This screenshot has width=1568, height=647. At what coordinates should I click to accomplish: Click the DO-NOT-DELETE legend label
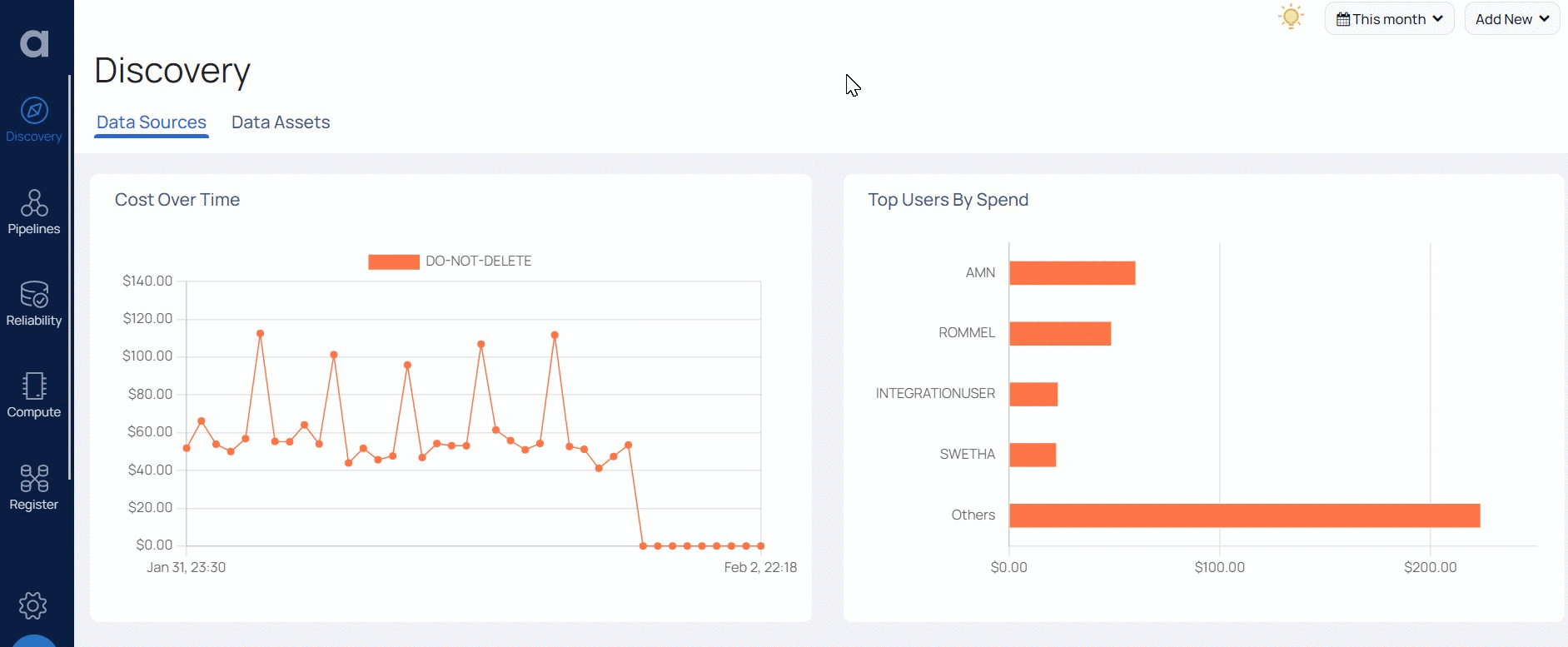pyautogui.click(x=479, y=261)
